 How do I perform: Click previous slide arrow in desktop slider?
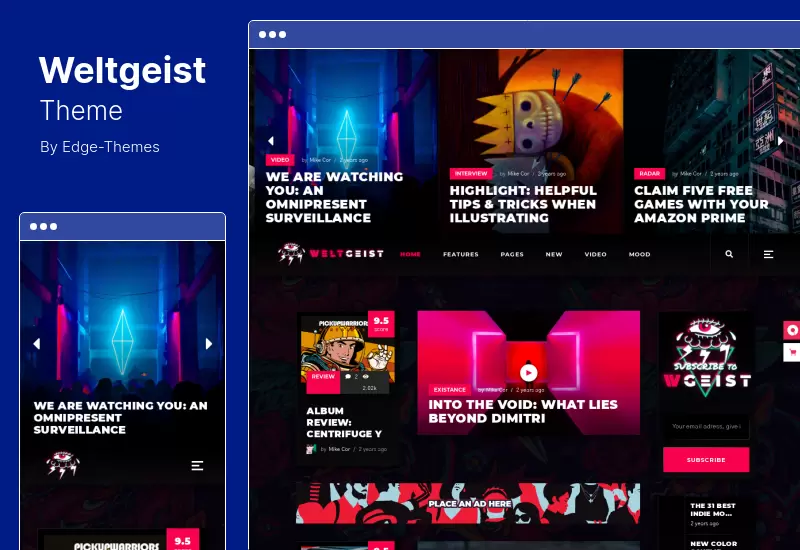(x=271, y=141)
